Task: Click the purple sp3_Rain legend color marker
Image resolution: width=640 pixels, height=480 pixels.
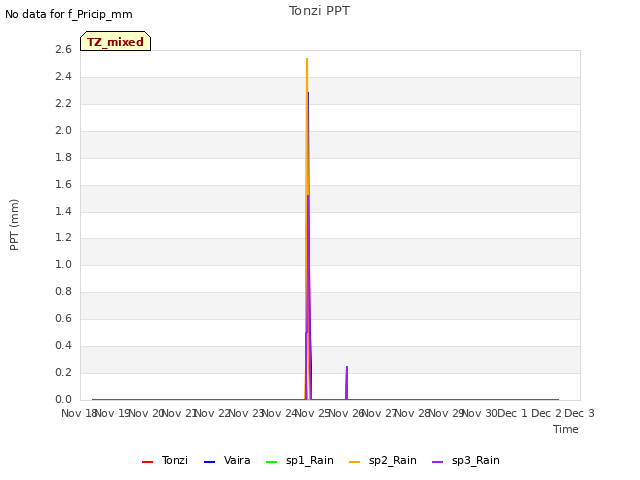Action: point(438,462)
